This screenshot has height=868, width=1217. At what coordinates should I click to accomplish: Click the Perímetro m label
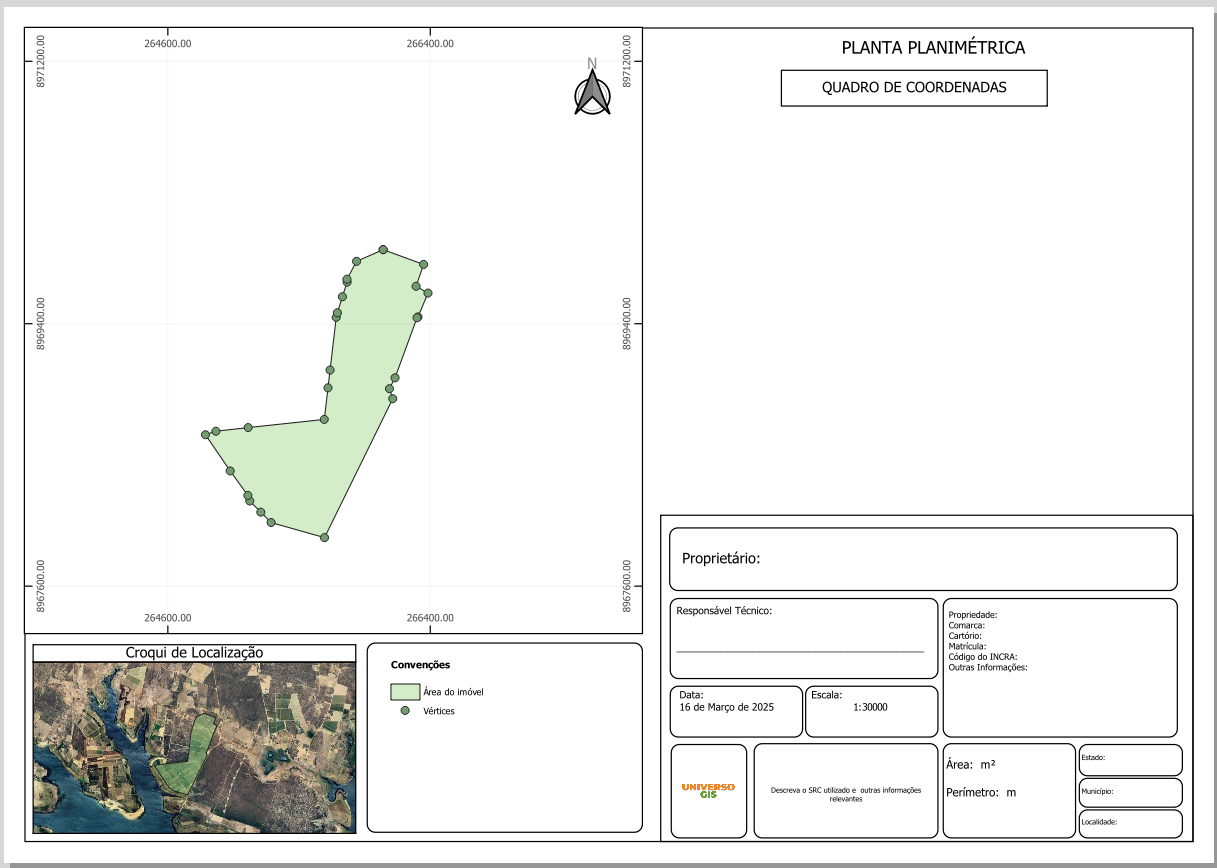980,792
